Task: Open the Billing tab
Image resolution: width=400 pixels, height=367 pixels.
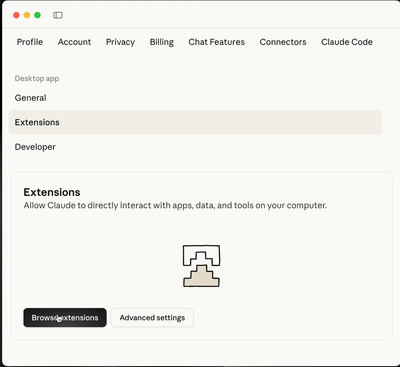Action: pyautogui.click(x=162, y=42)
